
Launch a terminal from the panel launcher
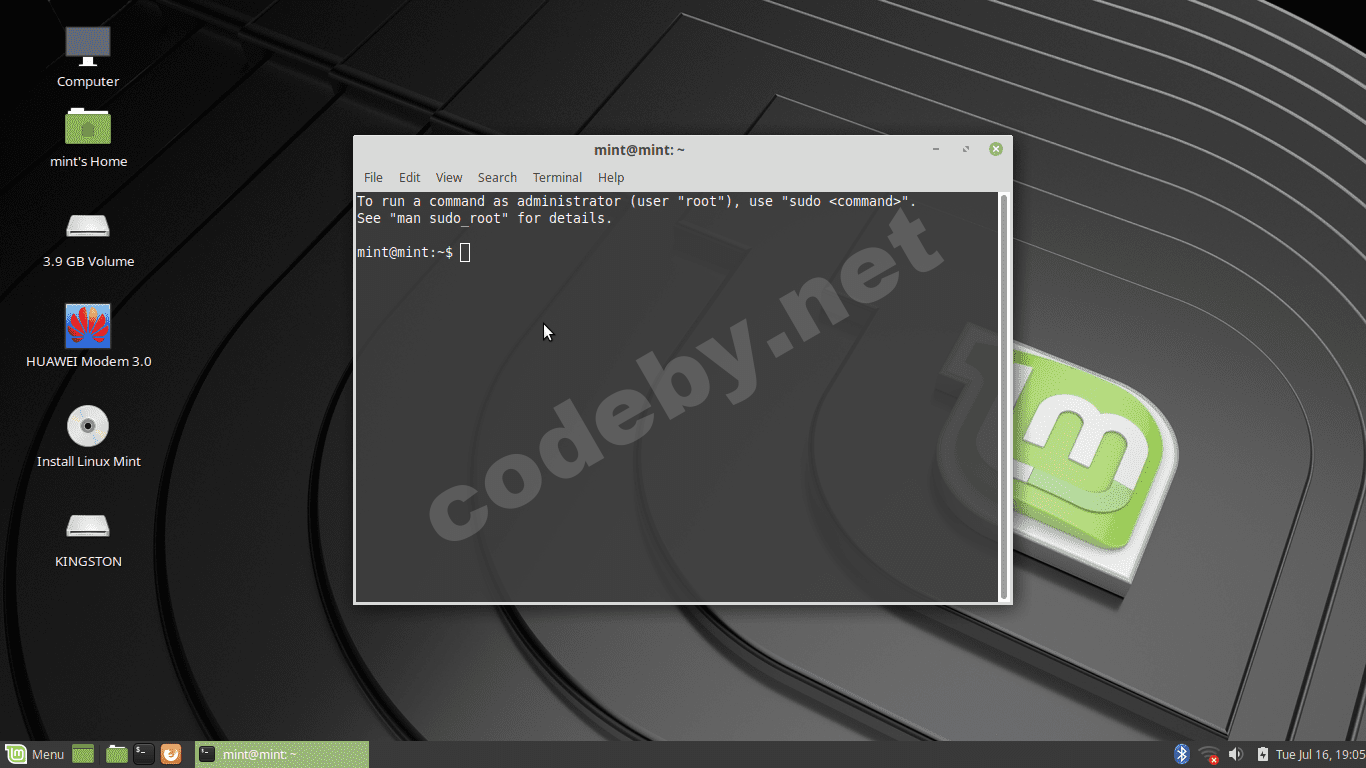tap(144, 754)
